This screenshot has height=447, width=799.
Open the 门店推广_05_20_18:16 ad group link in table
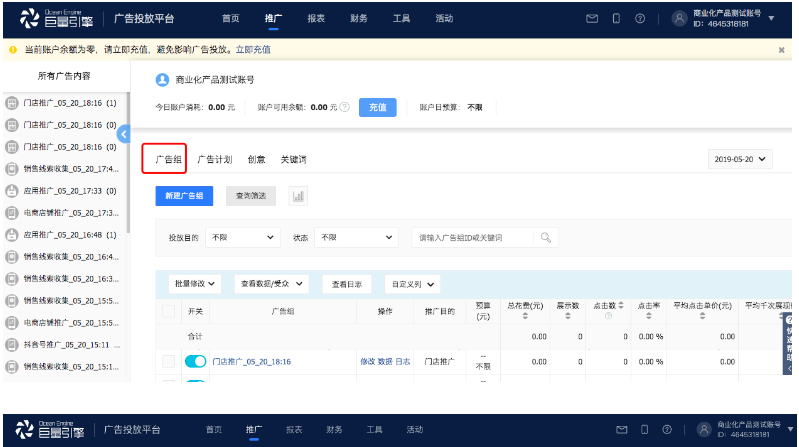click(251, 361)
